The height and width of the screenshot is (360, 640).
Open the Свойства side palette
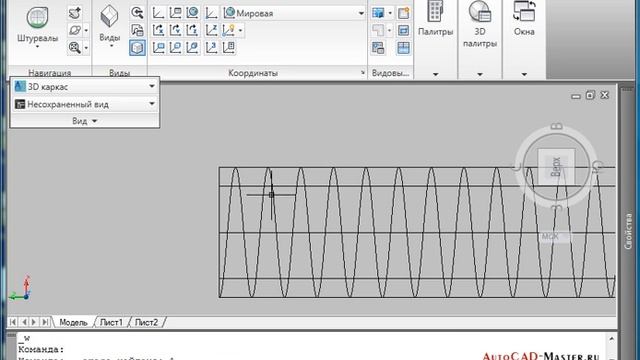pyautogui.click(x=629, y=231)
